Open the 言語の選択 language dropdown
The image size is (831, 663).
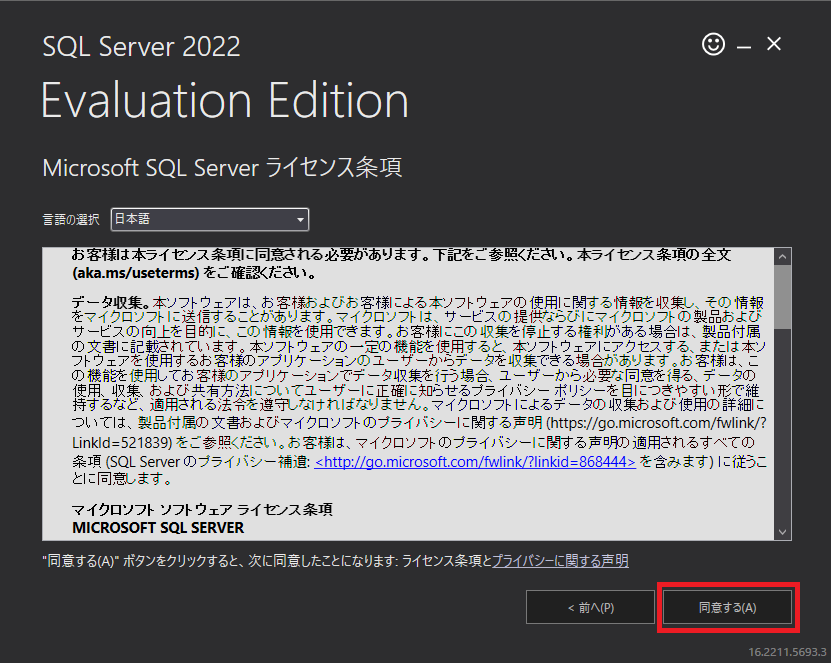pyautogui.click(x=210, y=219)
